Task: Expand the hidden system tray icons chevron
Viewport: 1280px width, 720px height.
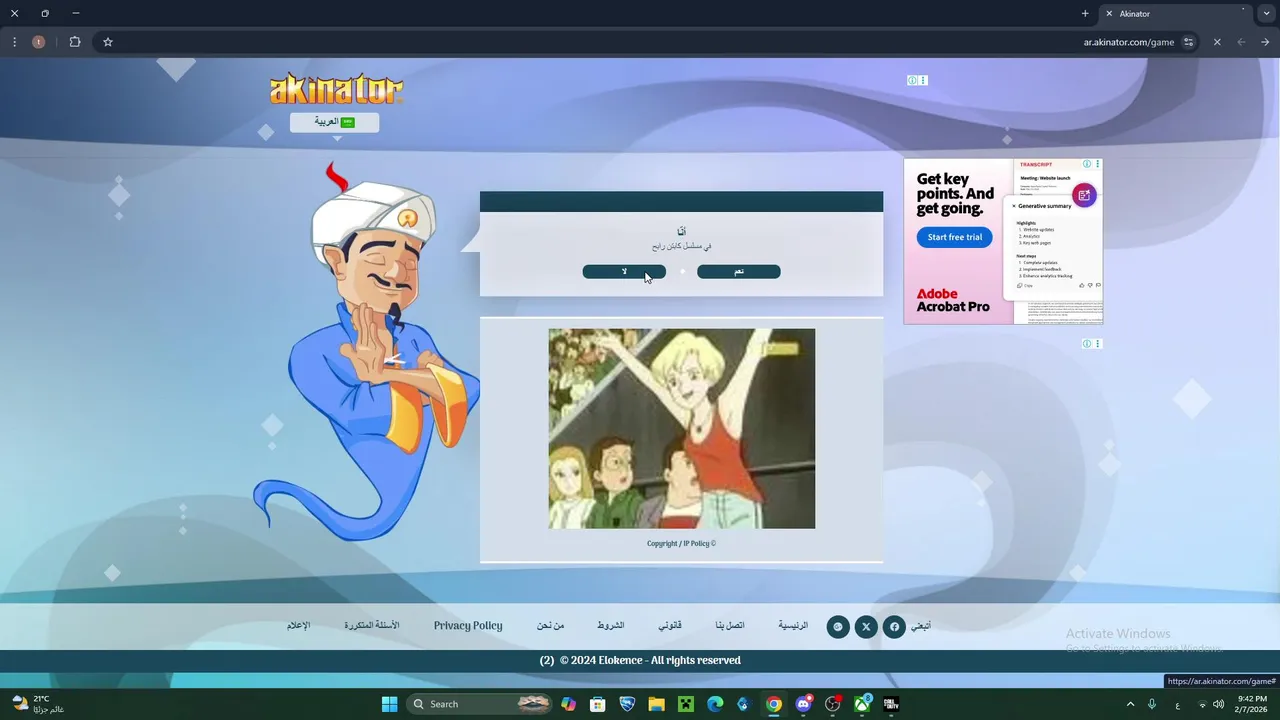Action: [x=1131, y=704]
